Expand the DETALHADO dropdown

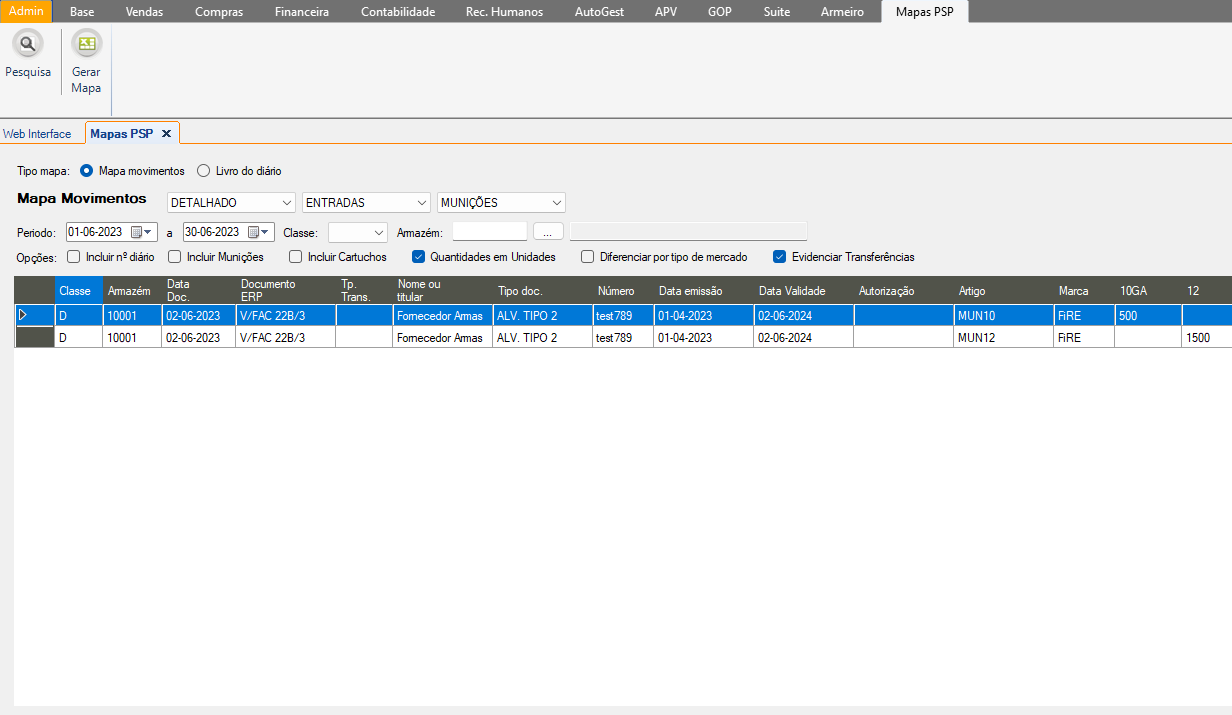pos(287,203)
